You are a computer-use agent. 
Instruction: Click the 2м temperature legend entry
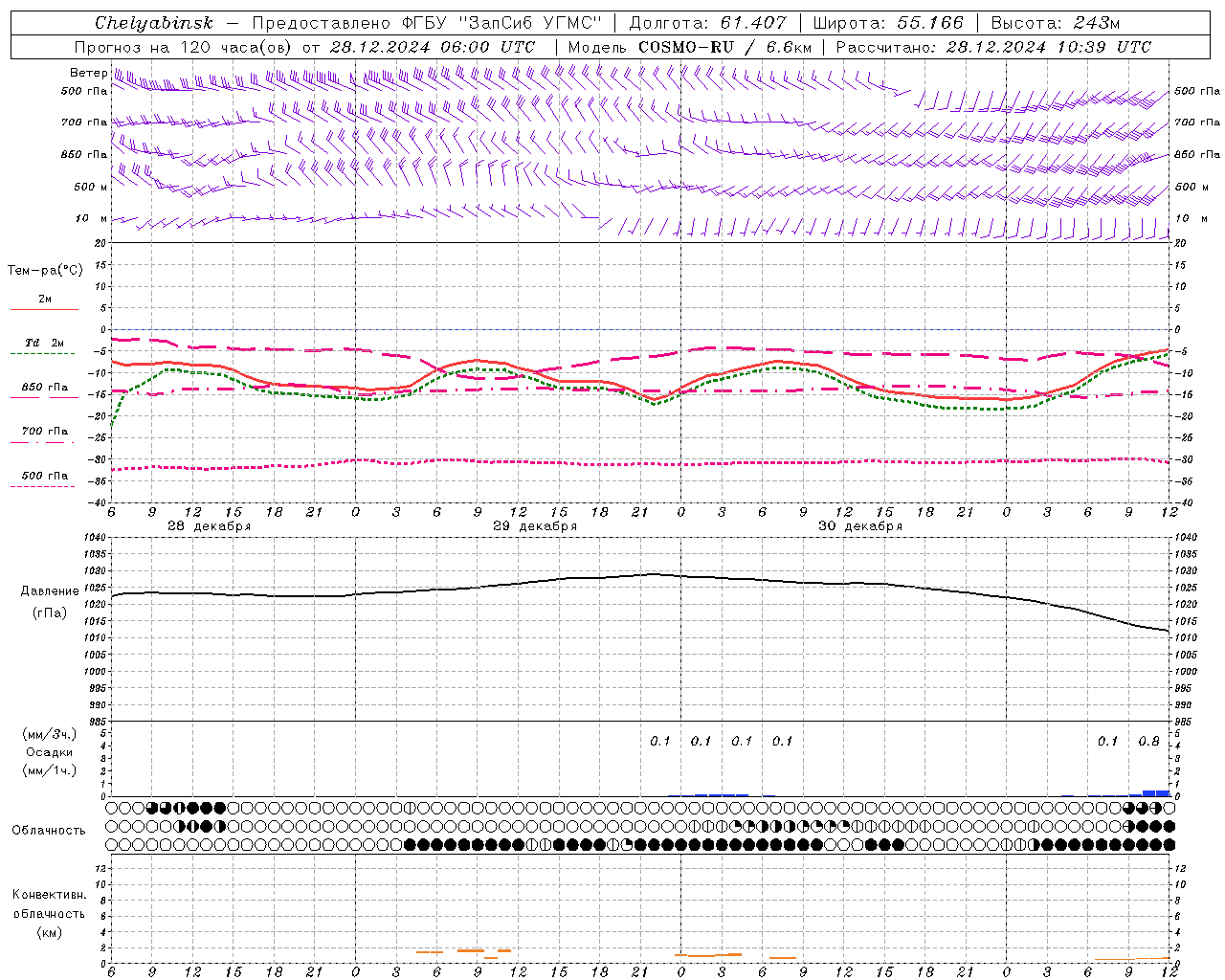[45, 300]
